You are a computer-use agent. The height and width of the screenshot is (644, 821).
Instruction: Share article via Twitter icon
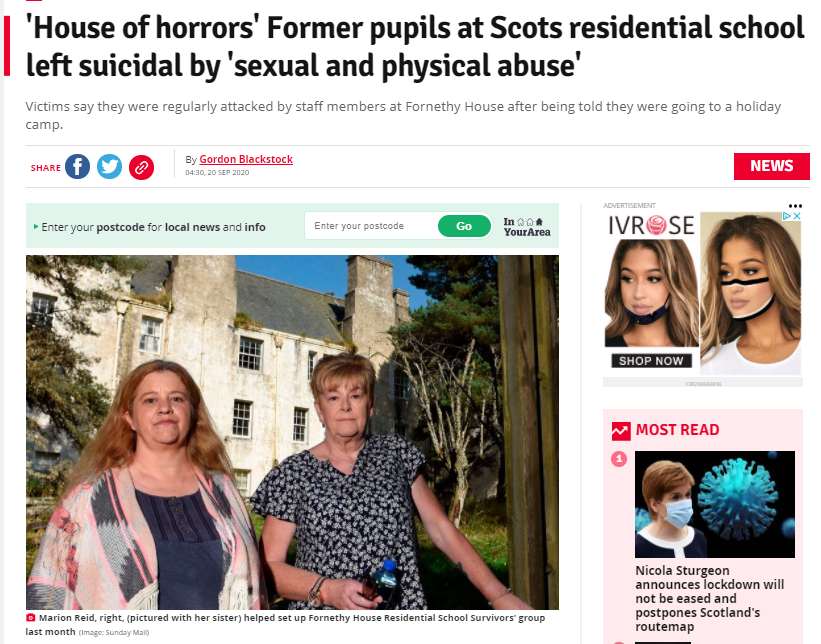(x=109, y=167)
